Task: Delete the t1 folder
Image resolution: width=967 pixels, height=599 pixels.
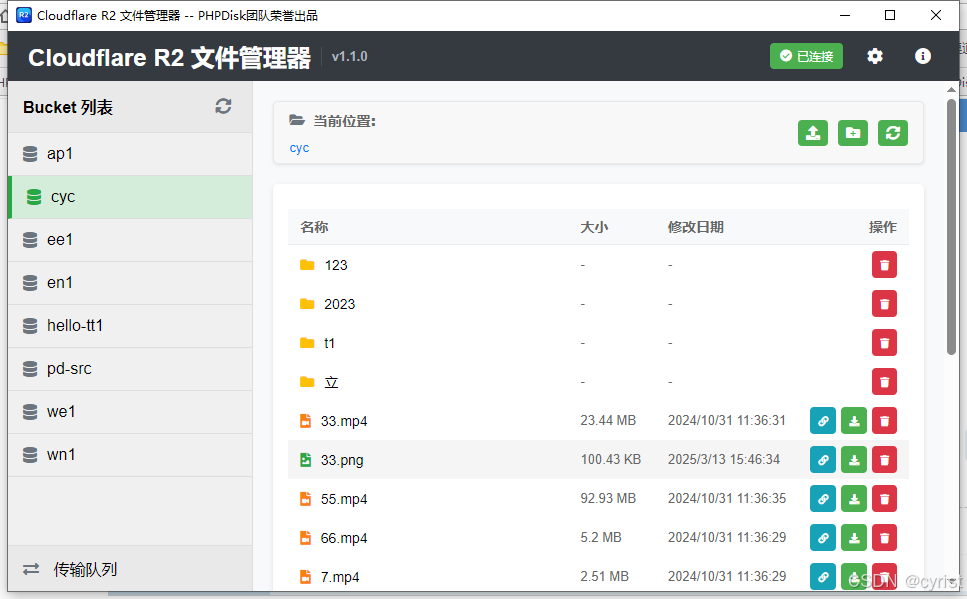Action: click(x=884, y=343)
